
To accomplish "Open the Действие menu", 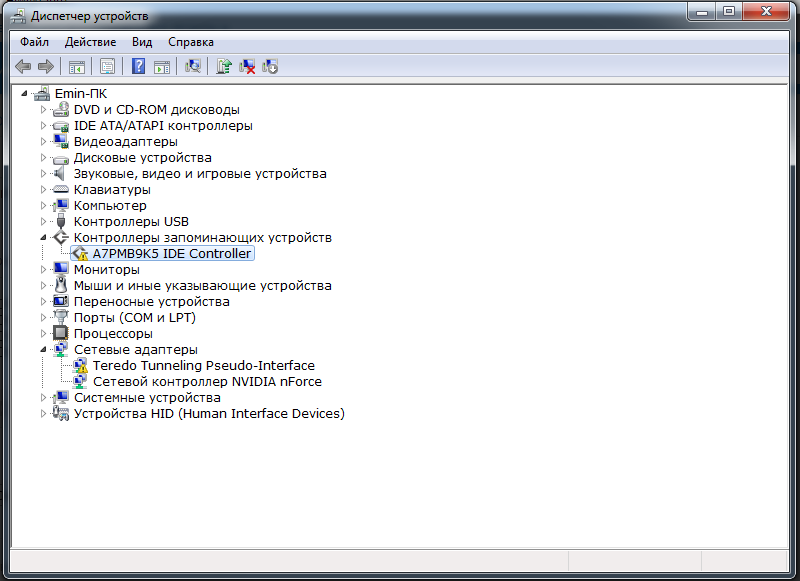I will (x=90, y=42).
